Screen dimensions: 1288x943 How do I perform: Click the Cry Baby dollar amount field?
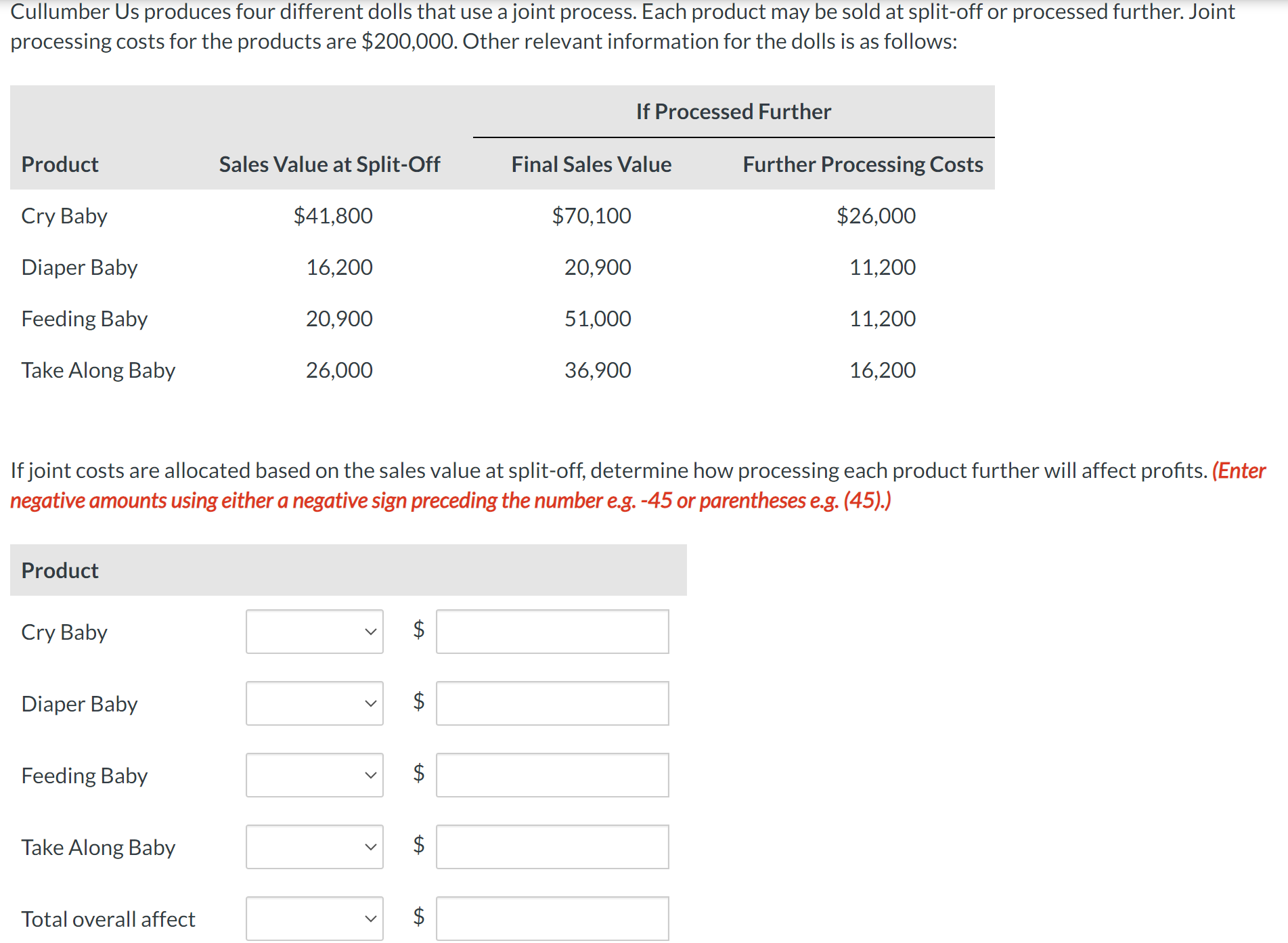point(552,632)
